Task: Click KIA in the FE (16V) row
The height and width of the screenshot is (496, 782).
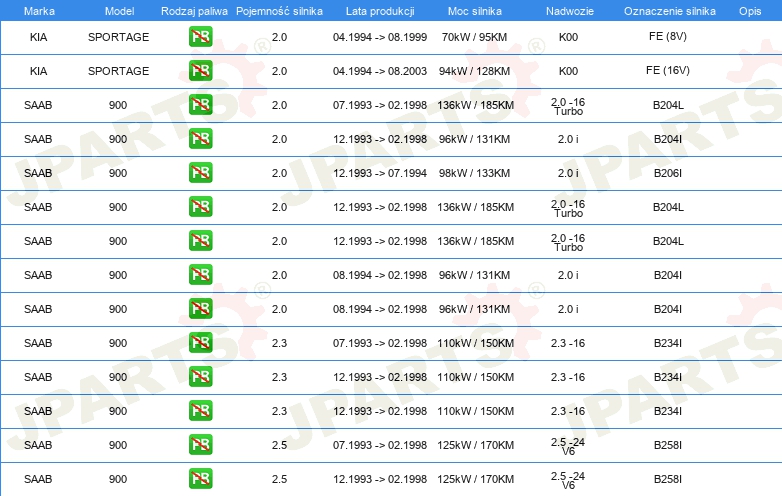Action: click(38, 71)
